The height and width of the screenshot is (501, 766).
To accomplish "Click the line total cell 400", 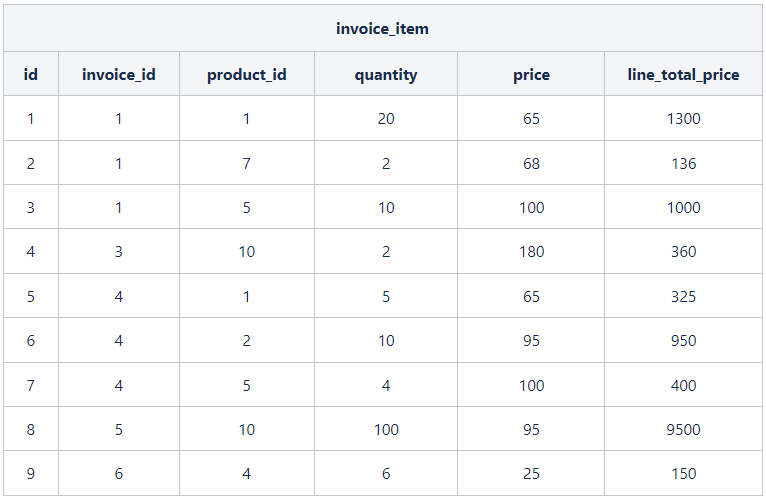I will tap(683, 386).
